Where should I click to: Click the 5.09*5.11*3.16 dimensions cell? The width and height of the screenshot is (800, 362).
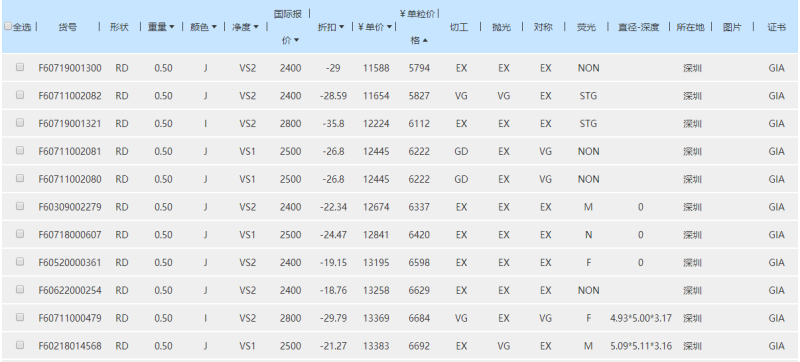pos(641,346)
